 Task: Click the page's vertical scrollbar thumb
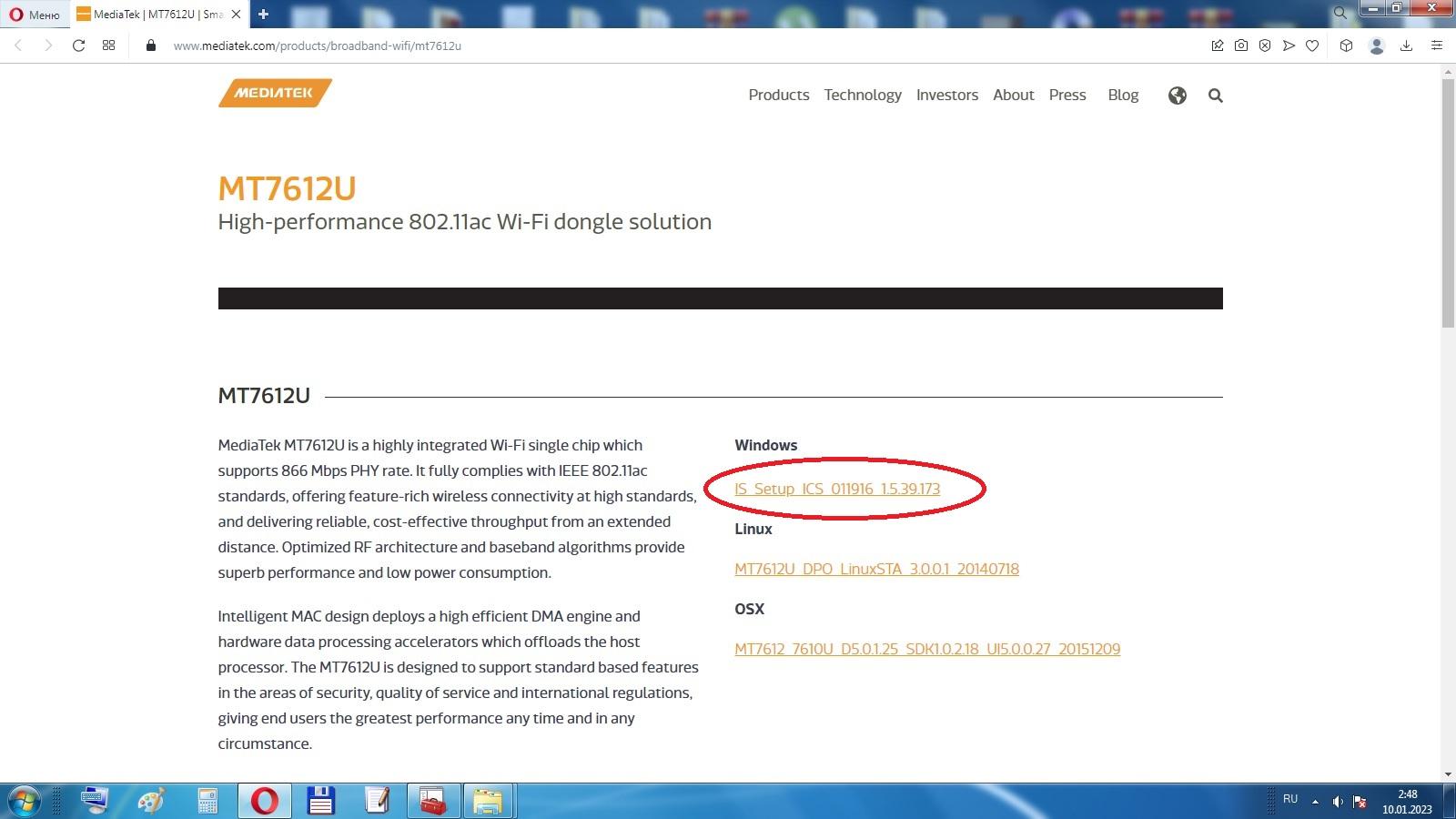pos(1448,204)
